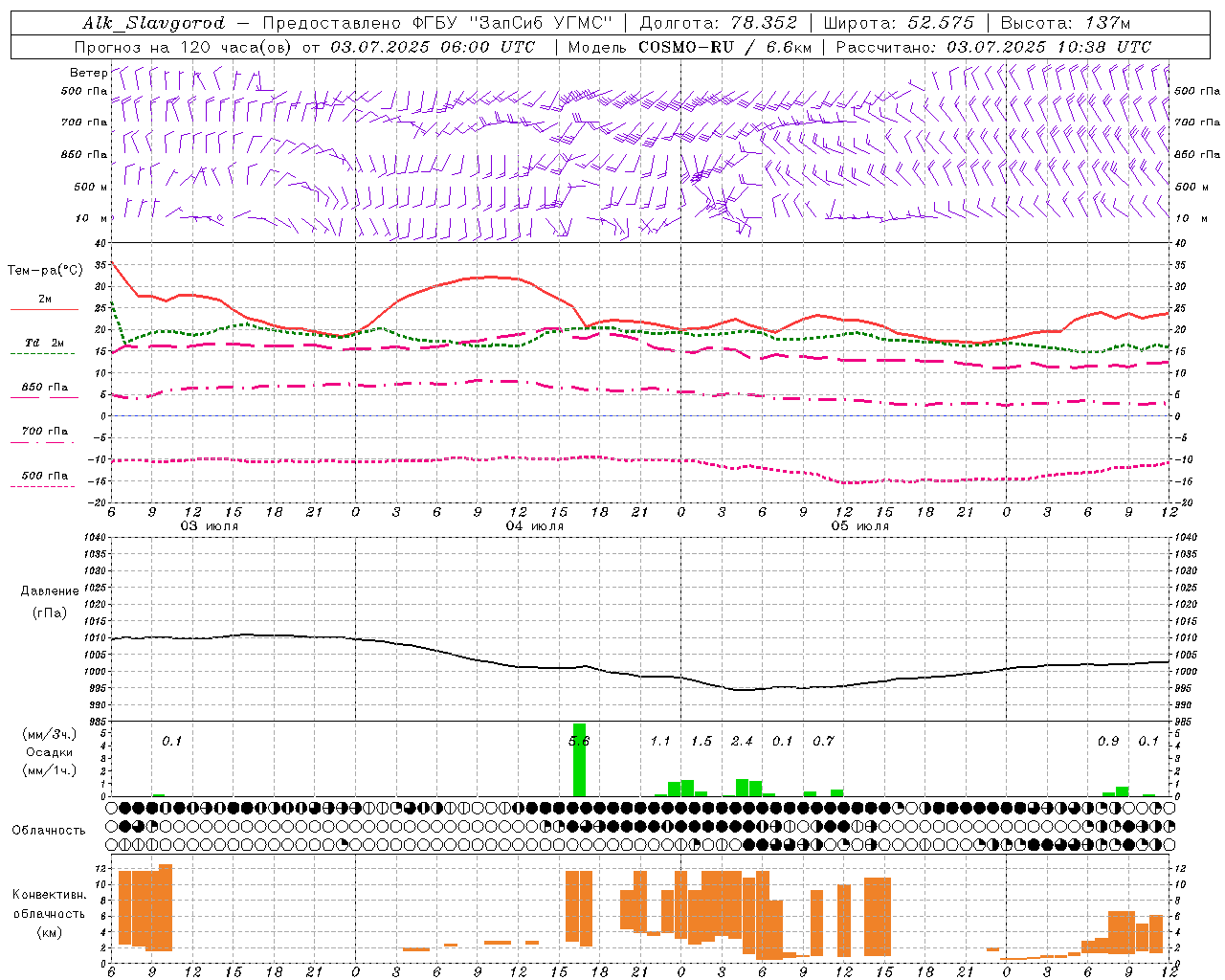Click the 'Конвективн.' convective cloud label
Viewport: 1225px width, 980px height.
coord(49,895)
